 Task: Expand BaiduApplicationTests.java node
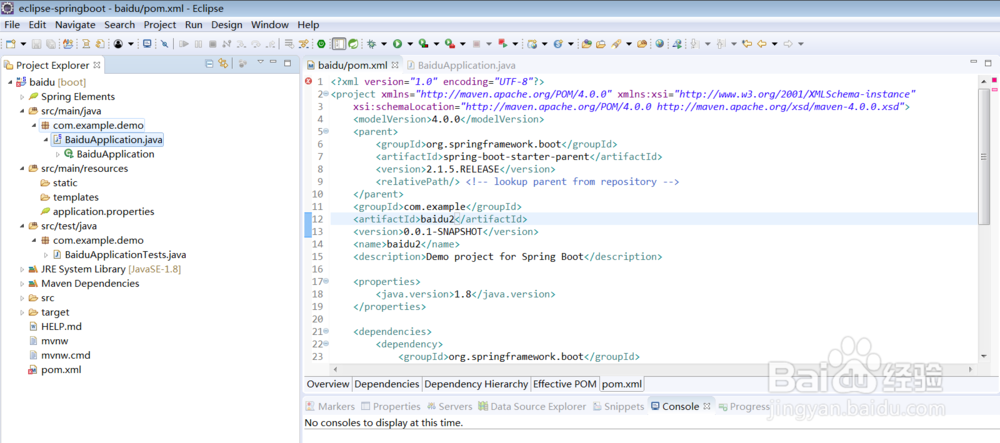[x=46, y=255]
